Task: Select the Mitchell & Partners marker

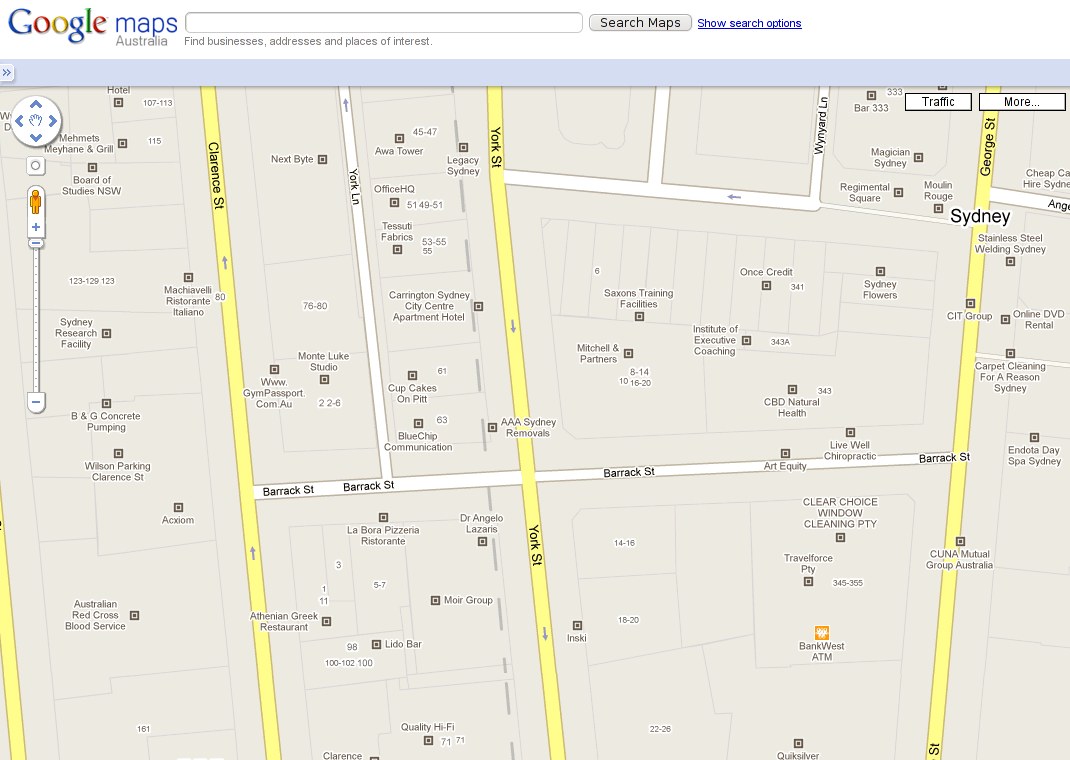Action: 628,353
